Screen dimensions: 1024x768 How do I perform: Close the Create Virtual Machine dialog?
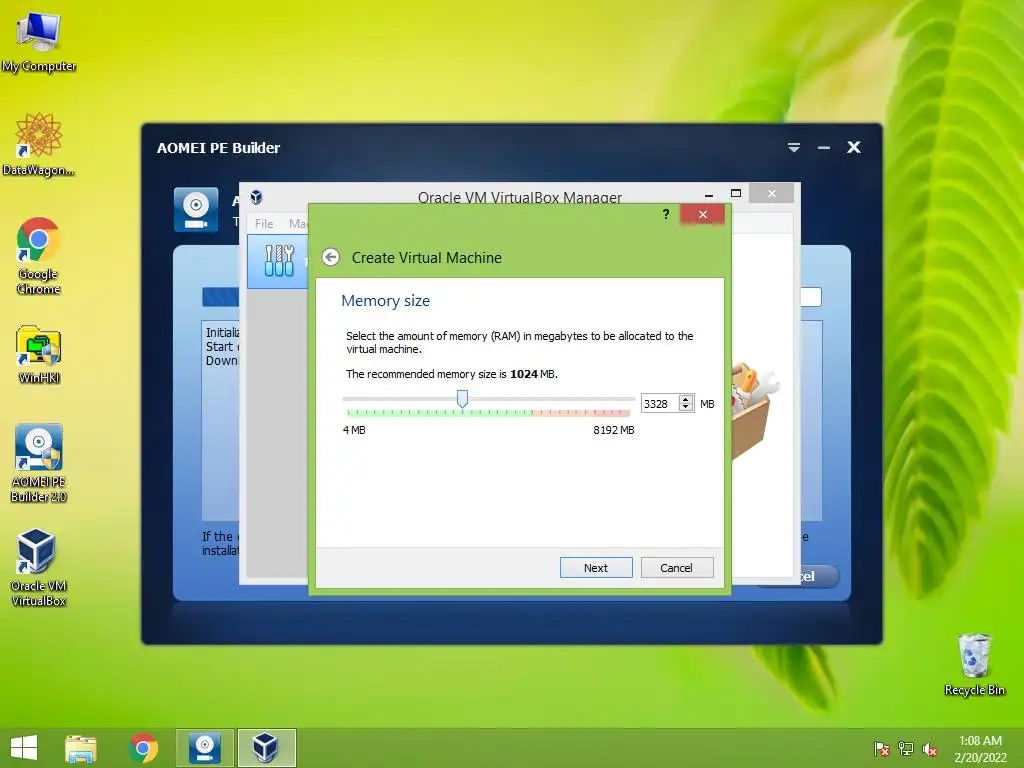point(702,214)
